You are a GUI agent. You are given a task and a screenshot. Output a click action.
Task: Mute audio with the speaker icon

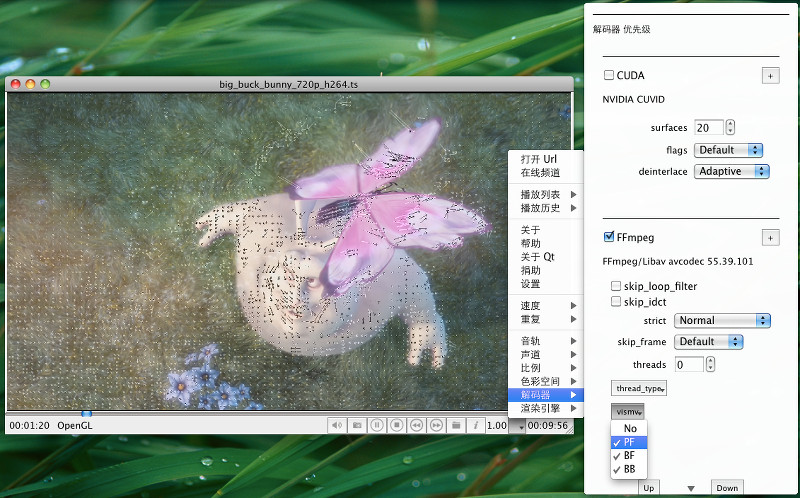(x=337, y=425)
